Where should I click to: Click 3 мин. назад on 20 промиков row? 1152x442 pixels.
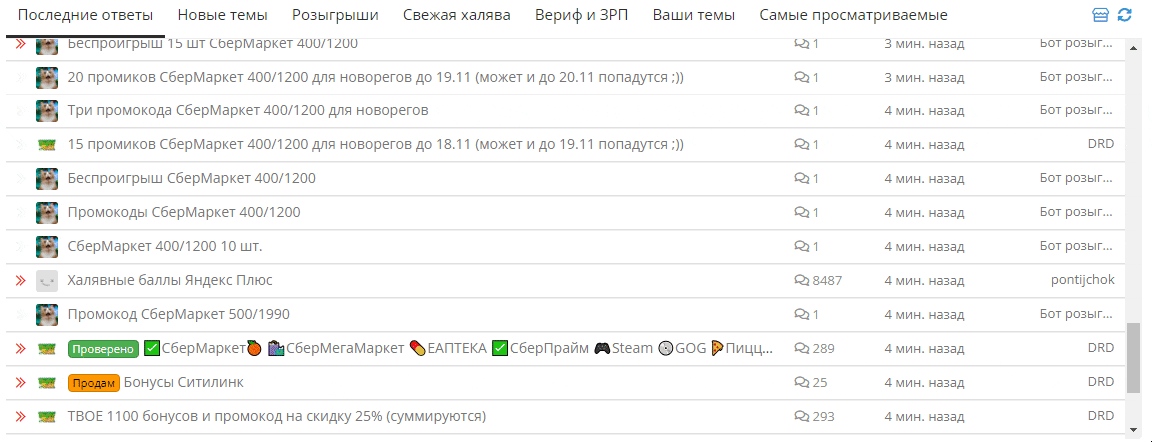pos(924,77)
